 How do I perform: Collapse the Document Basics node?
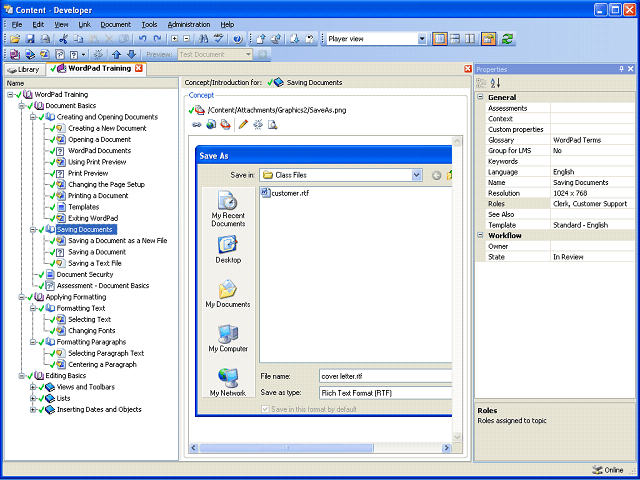point(21,106)
